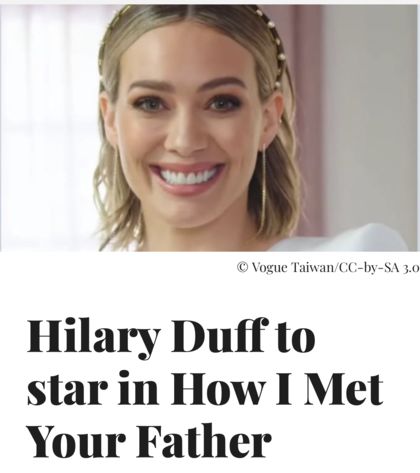
Task: Select the word star in headline
Action: tap(68, 390)
